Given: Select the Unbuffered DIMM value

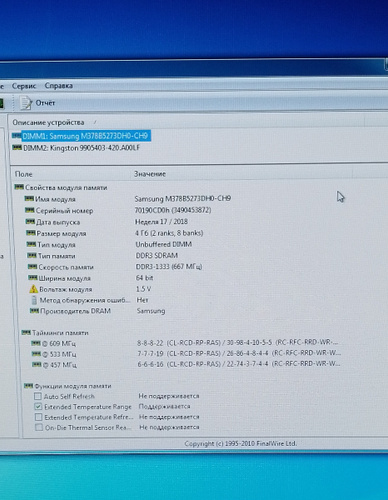Looking at the screenshot, I should (164, 244).
